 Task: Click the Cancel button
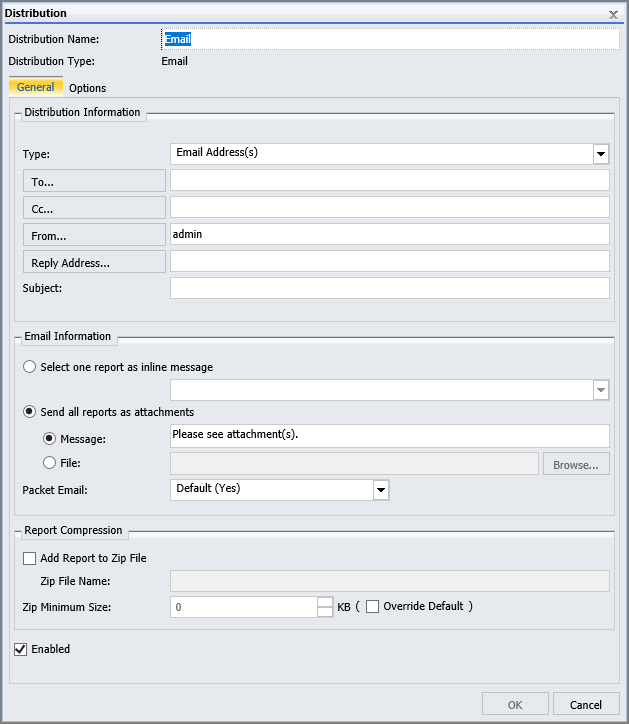pyautogui.click(x=586, y=705)
